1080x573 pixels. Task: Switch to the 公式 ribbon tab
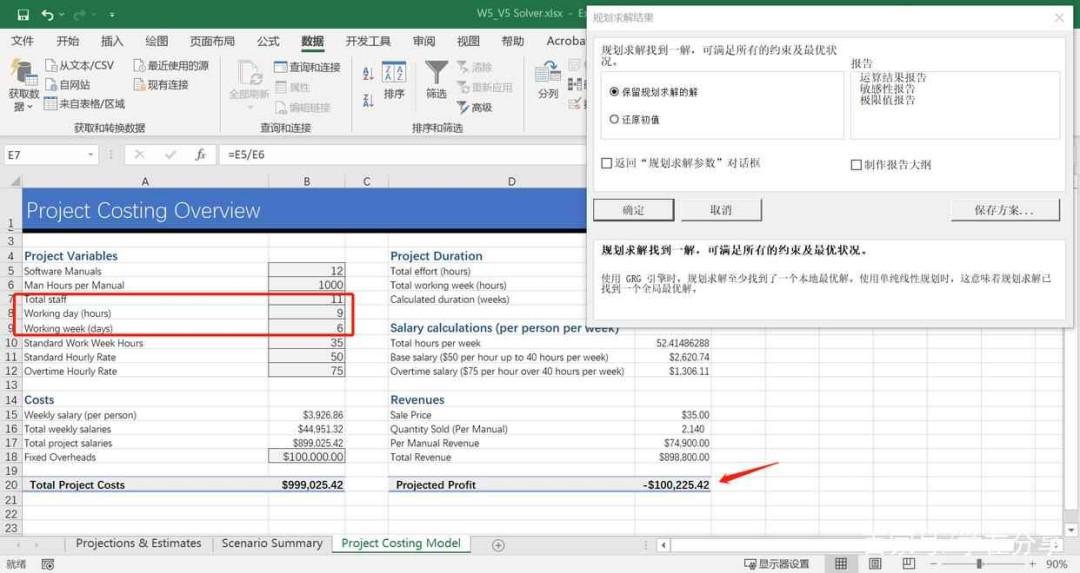coord(268,41)
